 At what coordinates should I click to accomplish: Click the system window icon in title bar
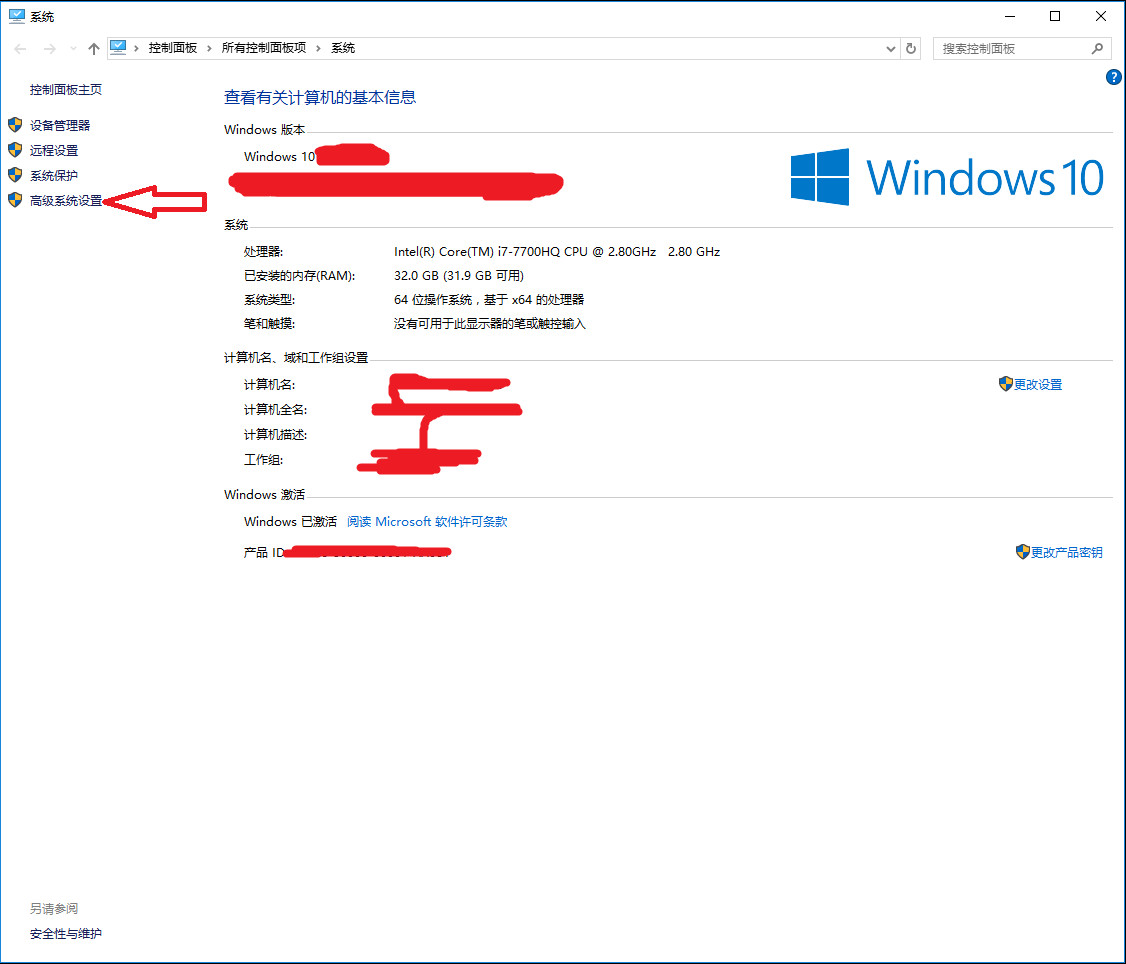pyautogui.click(x=17, y=16)
